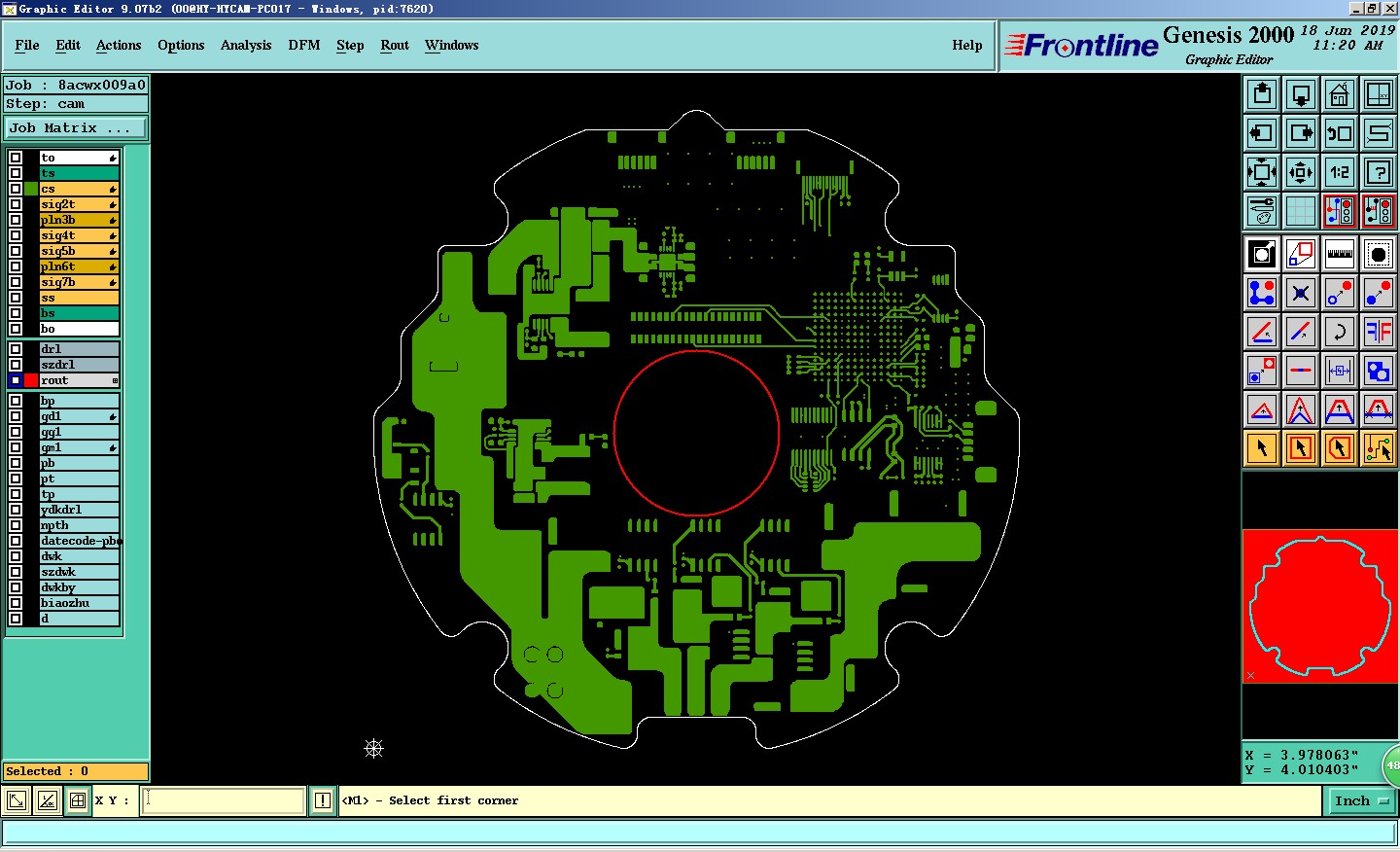Click the pan up arrow icon

click(1262, 94)
